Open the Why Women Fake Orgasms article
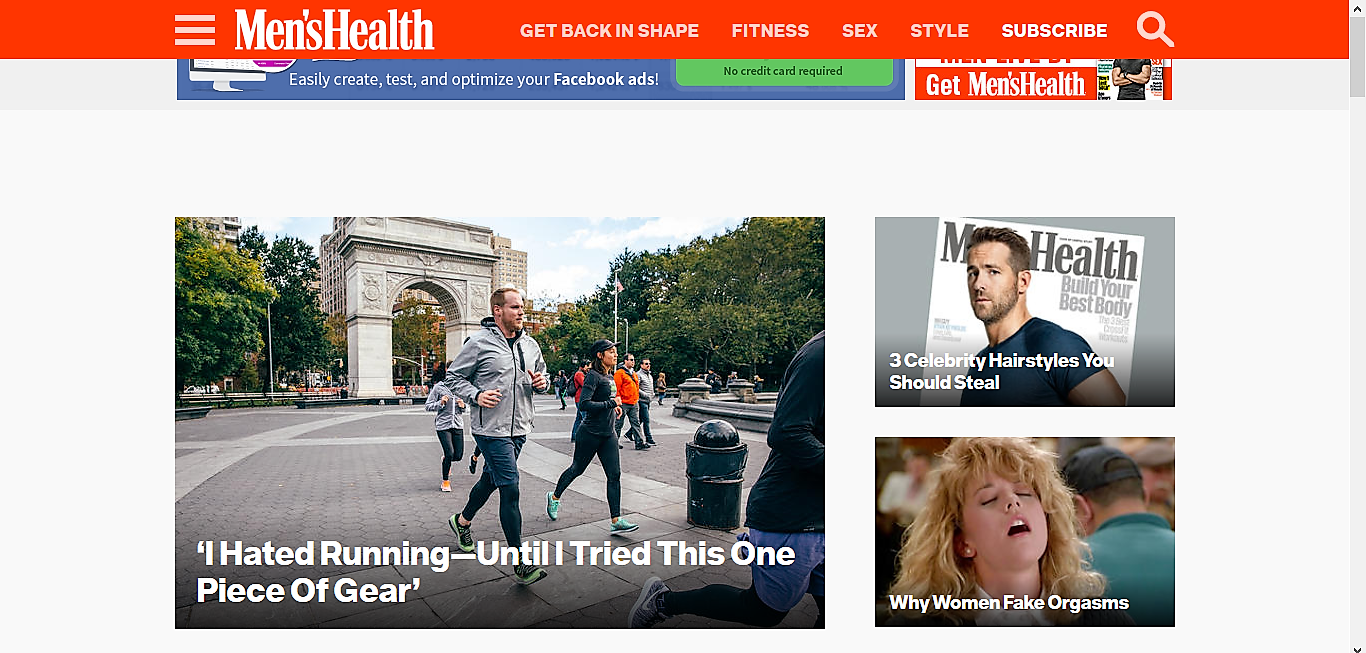The image size is (1366, 653). click(1009, 603)
